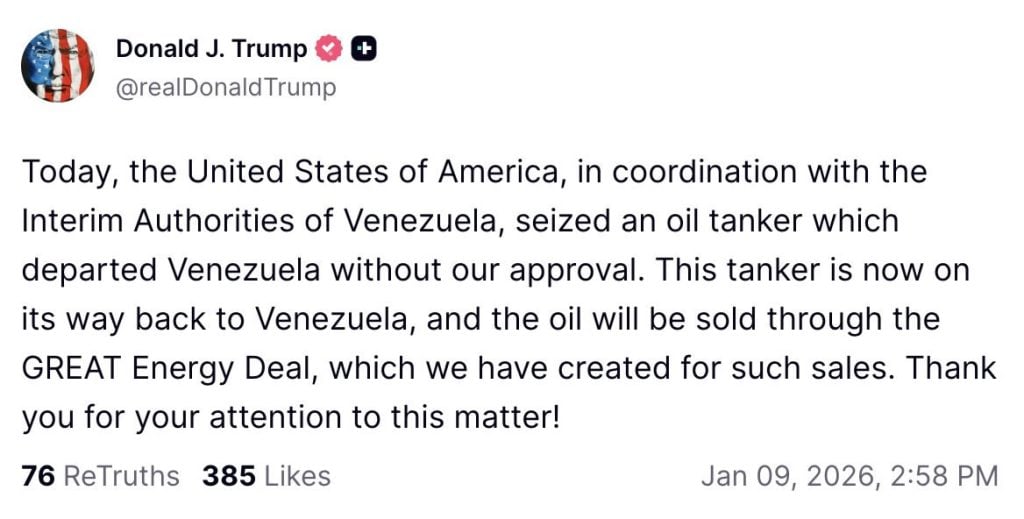Open the Donald J. Trump display name

coord(212,49)
